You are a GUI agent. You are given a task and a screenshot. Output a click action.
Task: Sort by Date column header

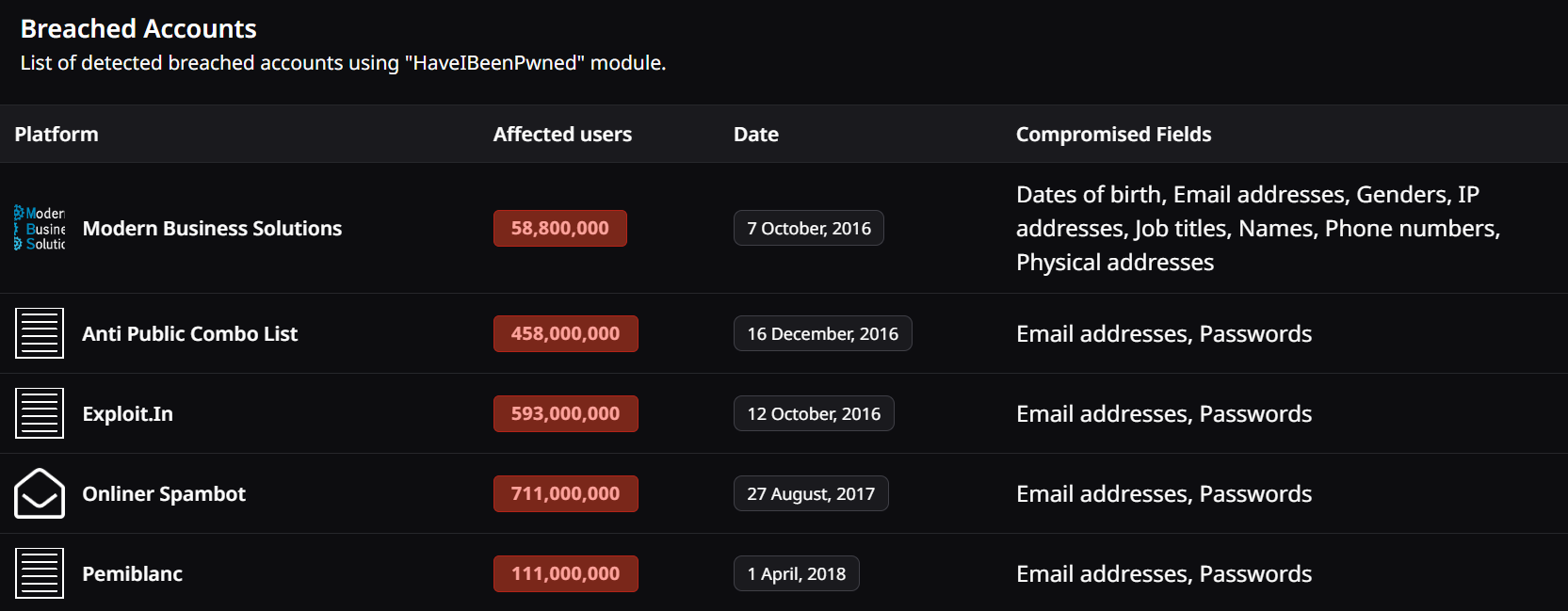(x=756, y=135)
